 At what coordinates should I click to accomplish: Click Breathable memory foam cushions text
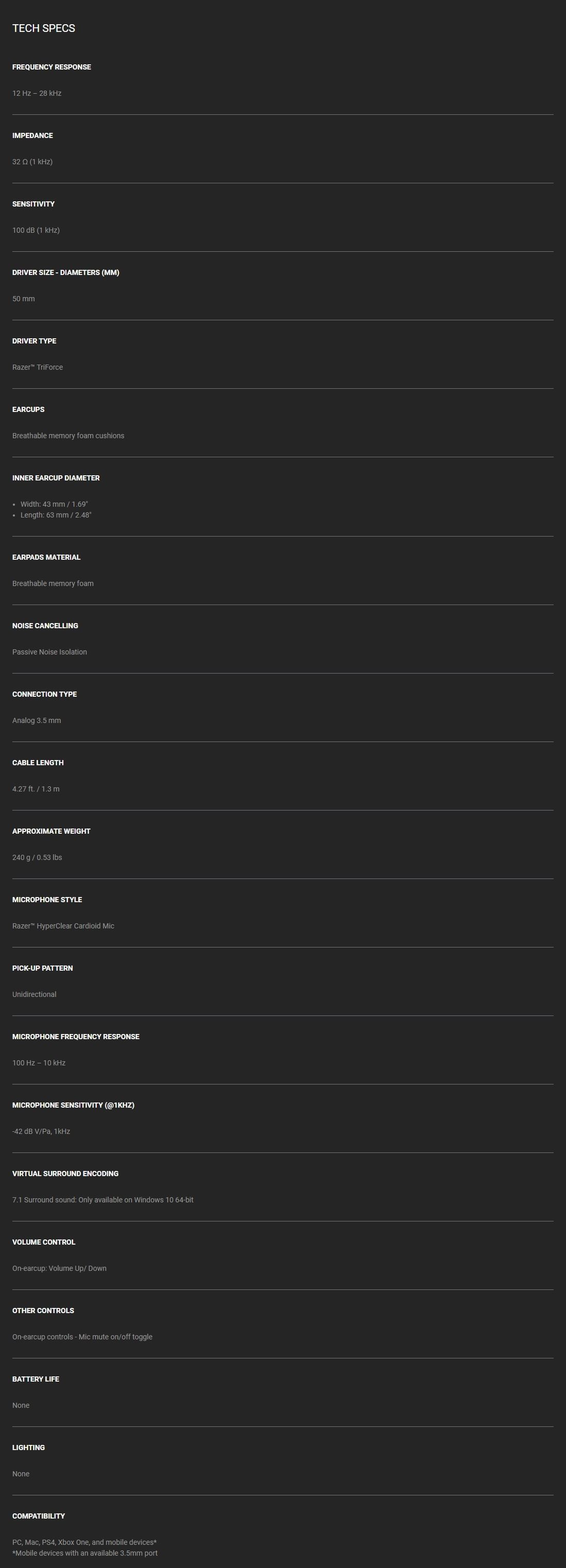68,436
